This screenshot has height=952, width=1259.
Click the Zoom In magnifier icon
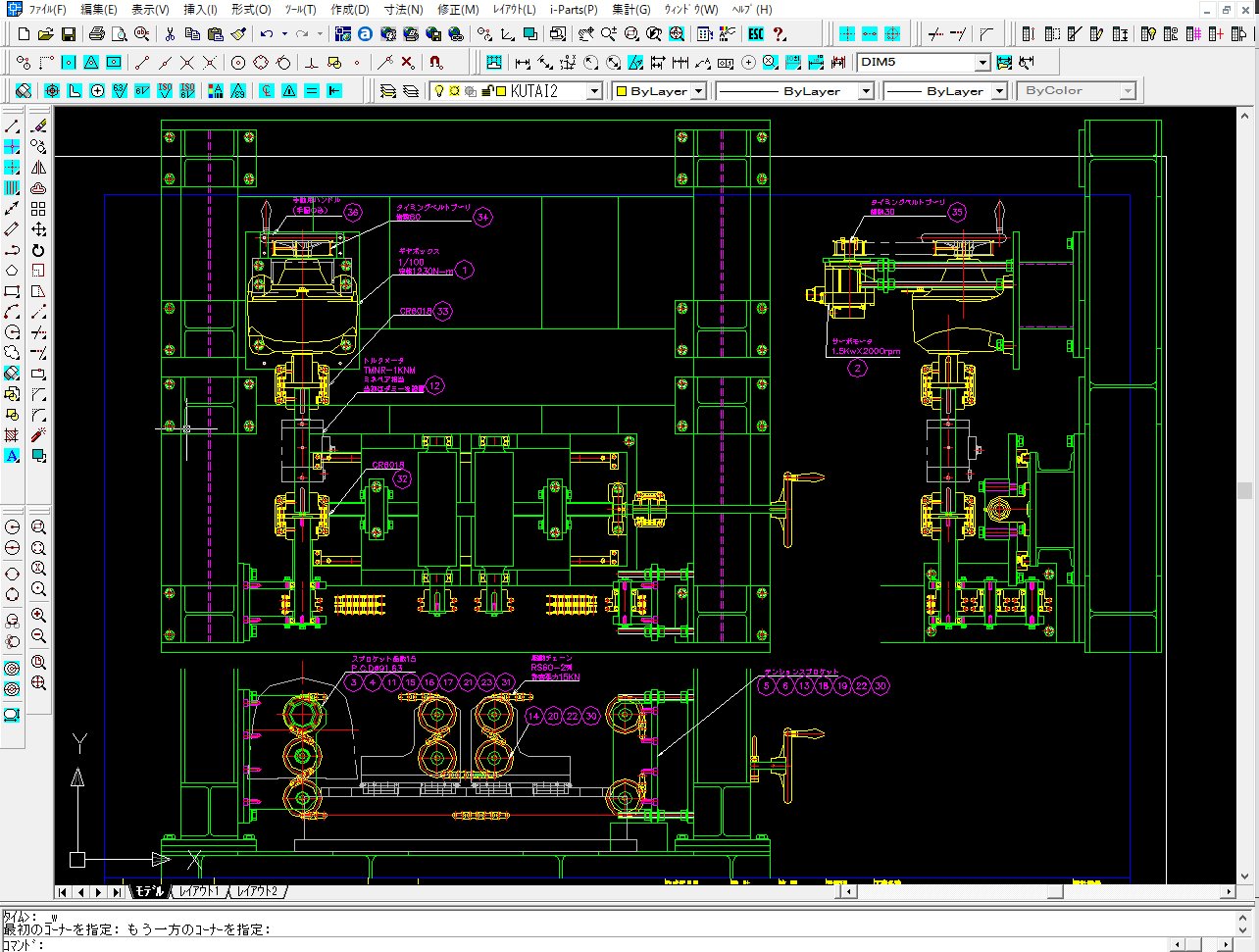click(38, 615)
